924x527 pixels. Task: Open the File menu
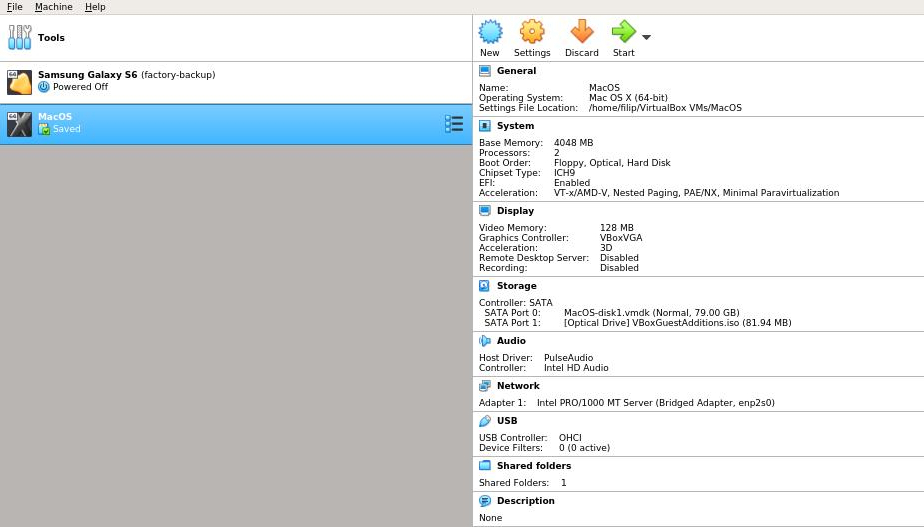(x=15, y=7)
